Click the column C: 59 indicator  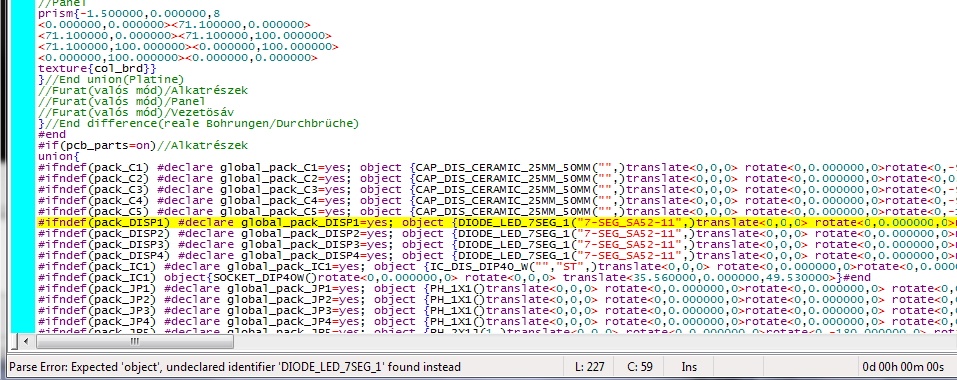point(640,367)
